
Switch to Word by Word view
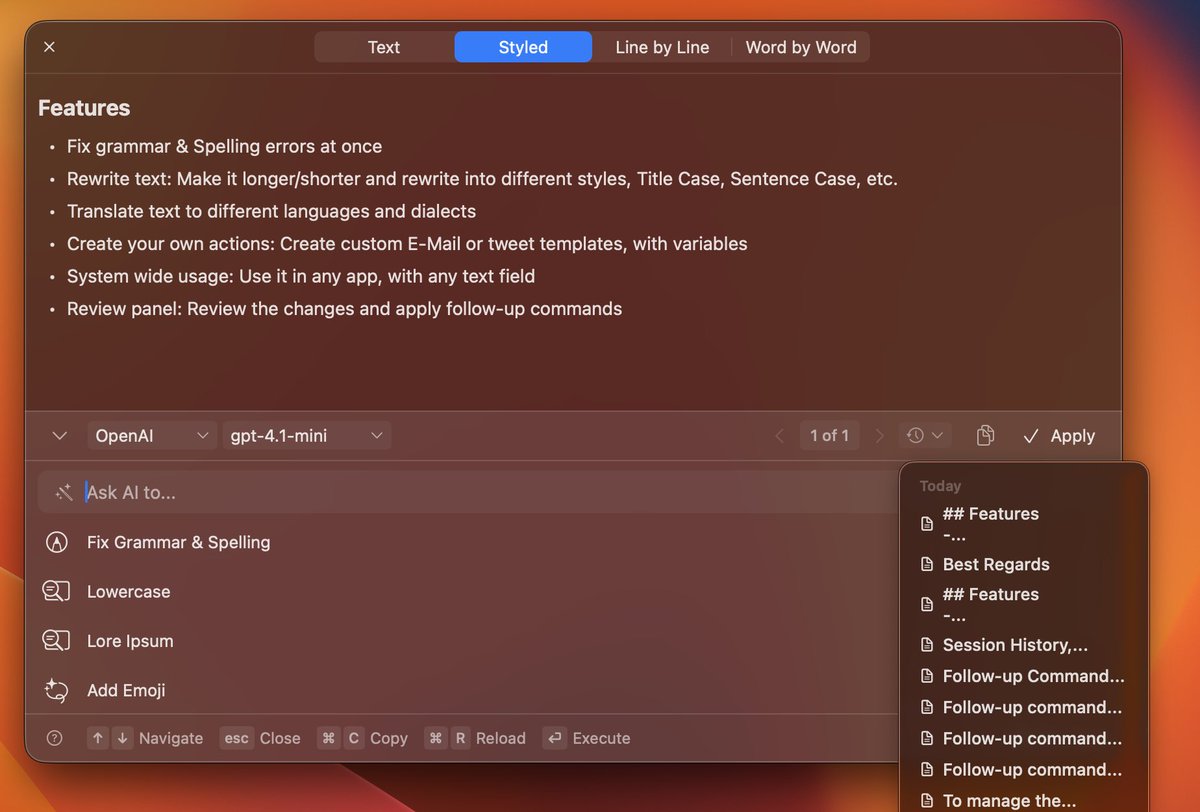(x=801, y=47)
